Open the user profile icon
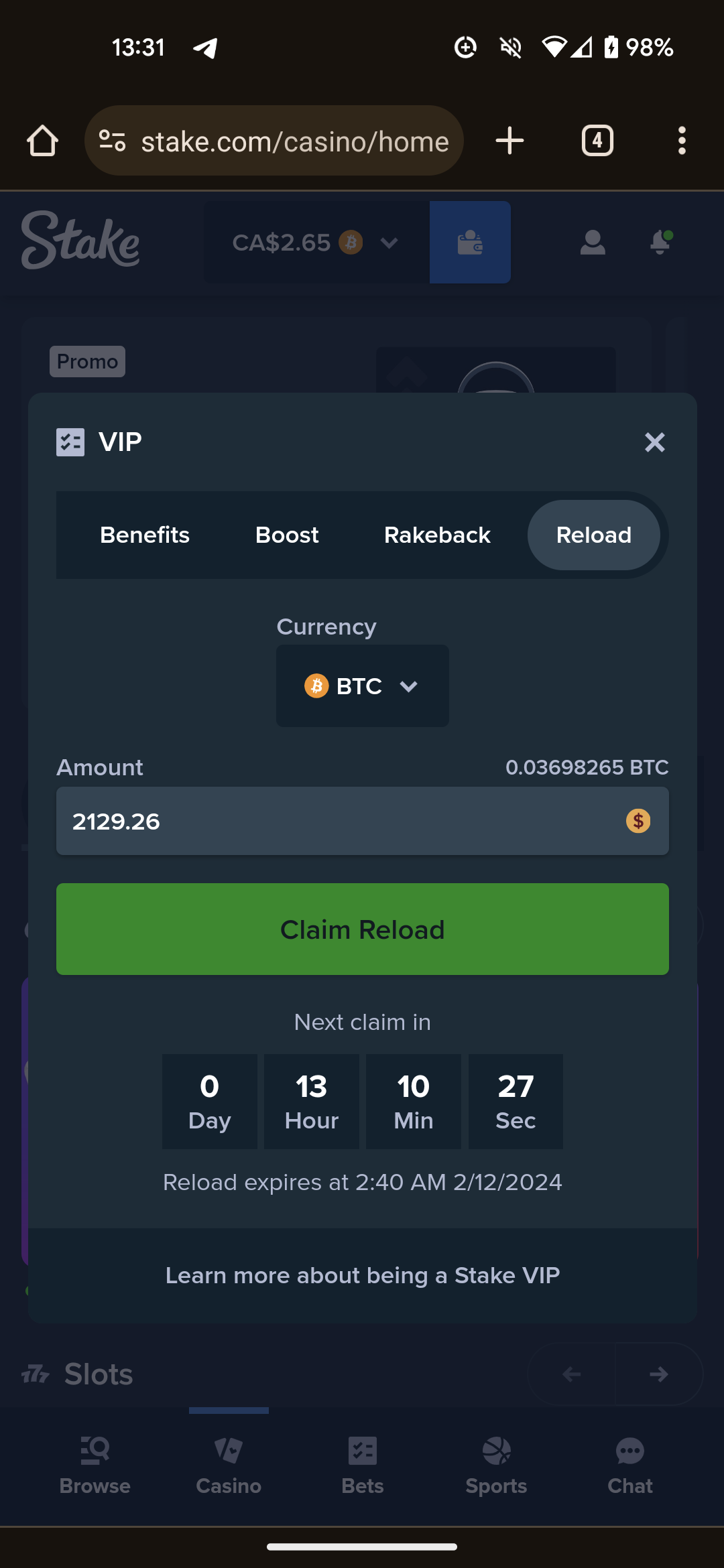This screenshot has width=724, height=1568. point(593,243)
